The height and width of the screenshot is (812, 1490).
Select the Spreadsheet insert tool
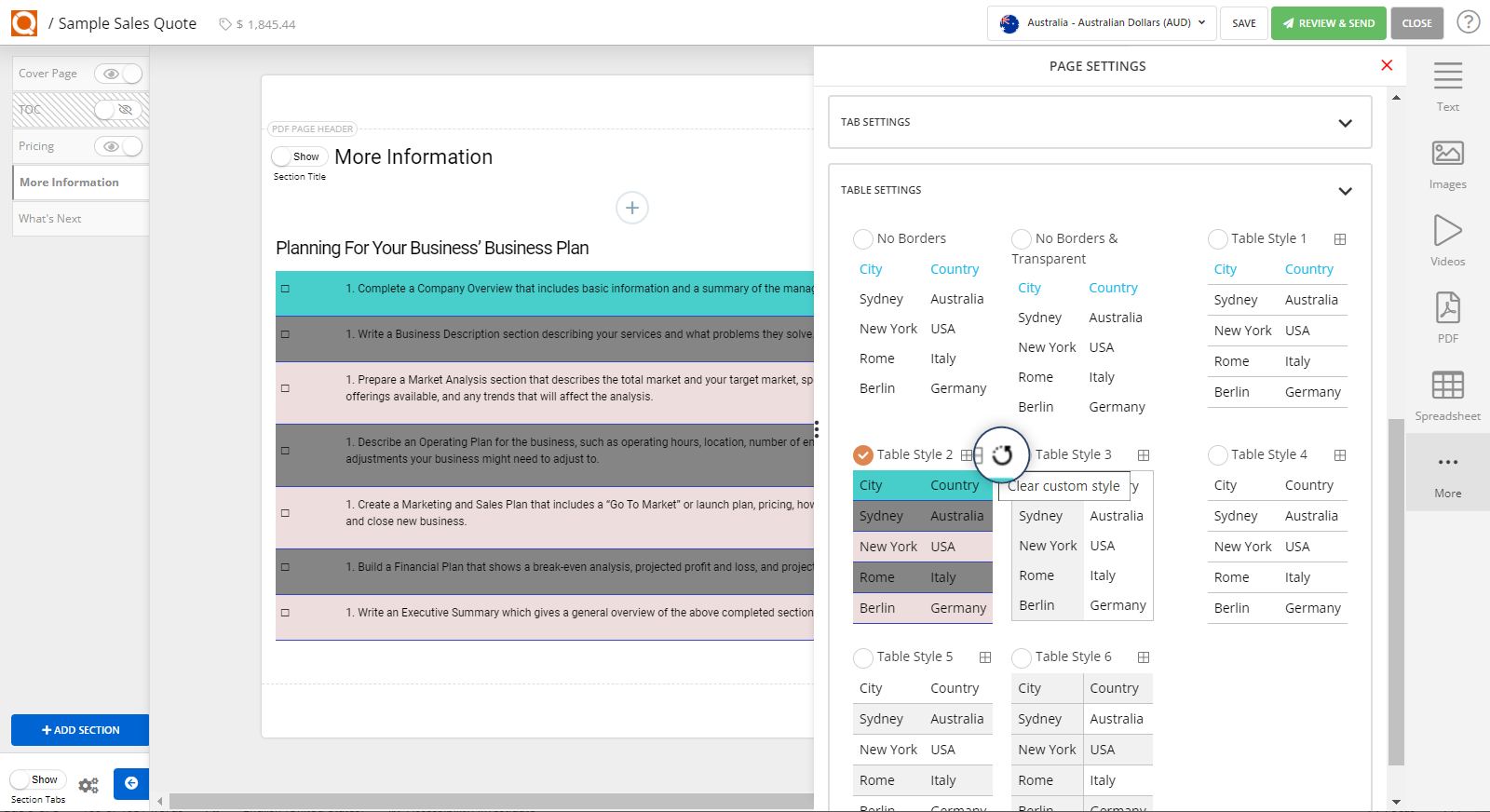[1447, 395]
